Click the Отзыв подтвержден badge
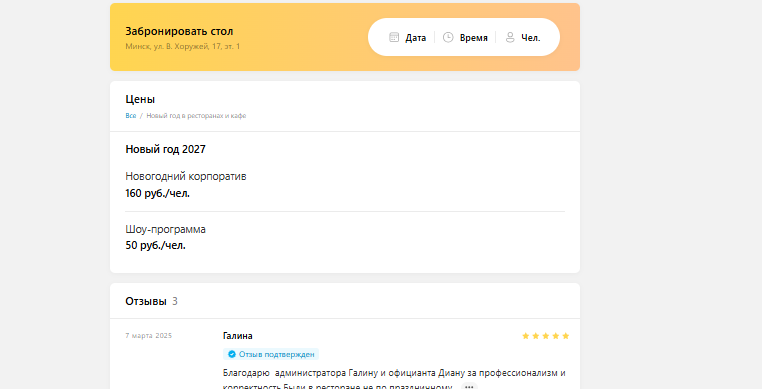This screenshot has width=762, height=389. [271, 354]
